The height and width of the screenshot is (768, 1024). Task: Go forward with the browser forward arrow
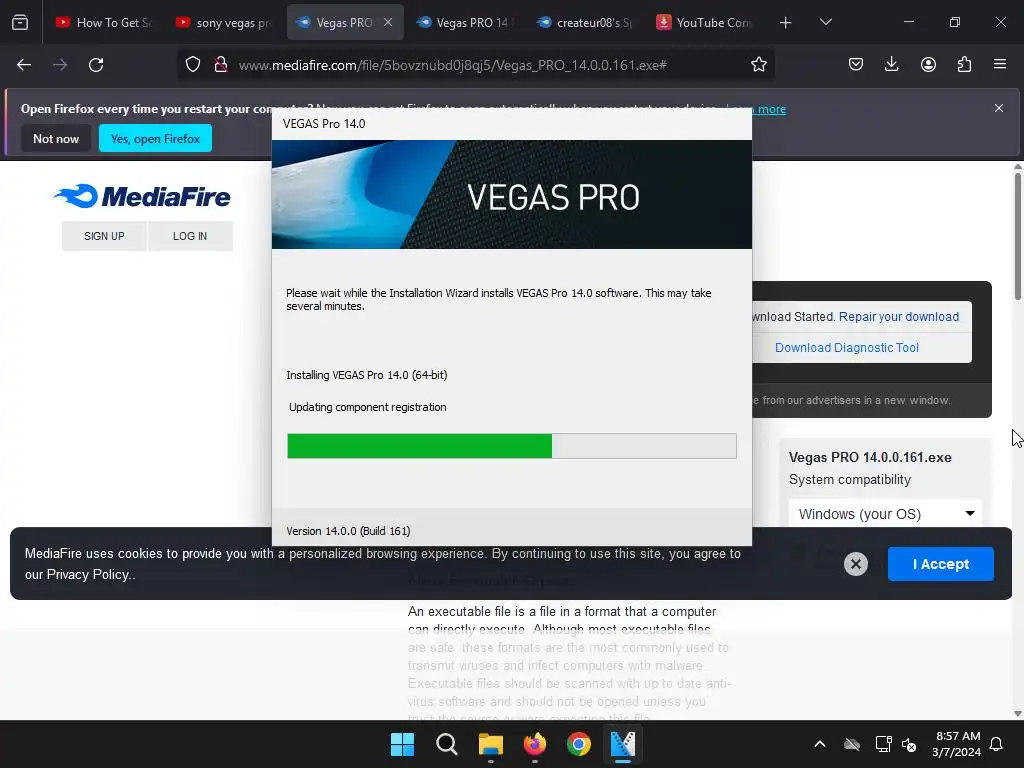point(60,65)
